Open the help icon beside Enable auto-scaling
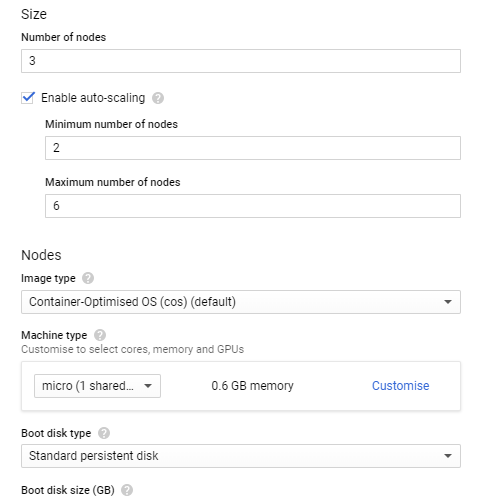This screenshot has width=491, height=500. pyautogui.click(x=158, y=98)
